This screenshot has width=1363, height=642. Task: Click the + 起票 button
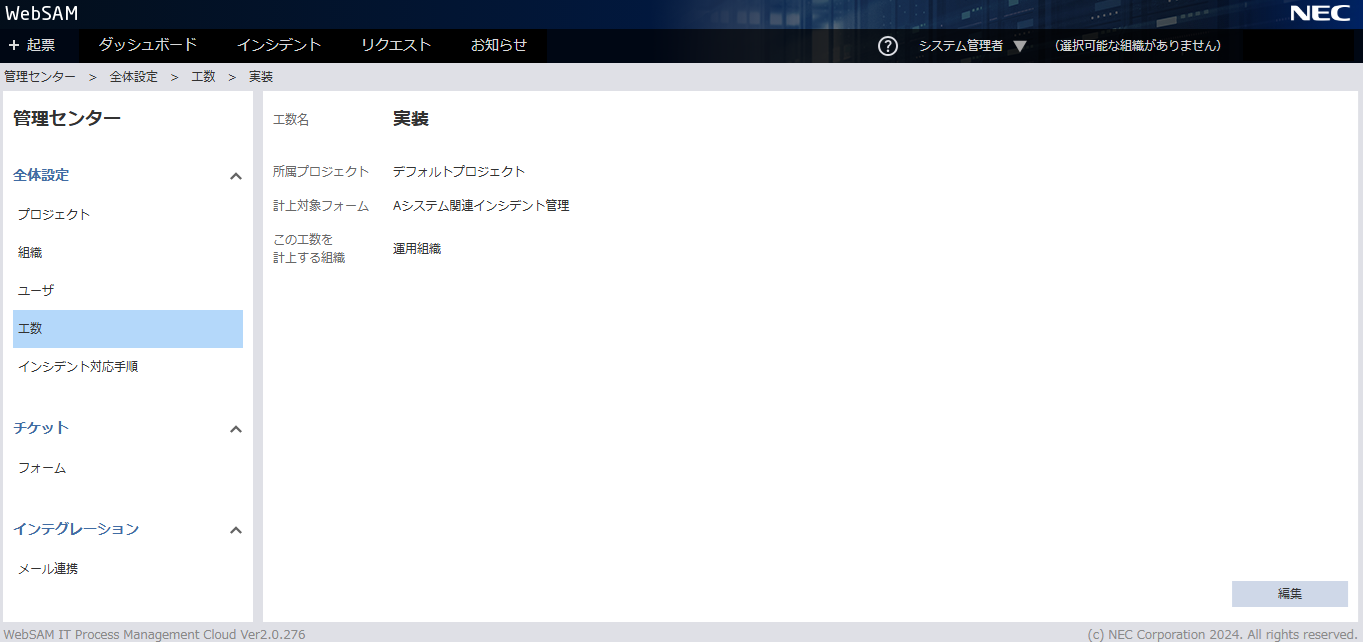[32, 45]
